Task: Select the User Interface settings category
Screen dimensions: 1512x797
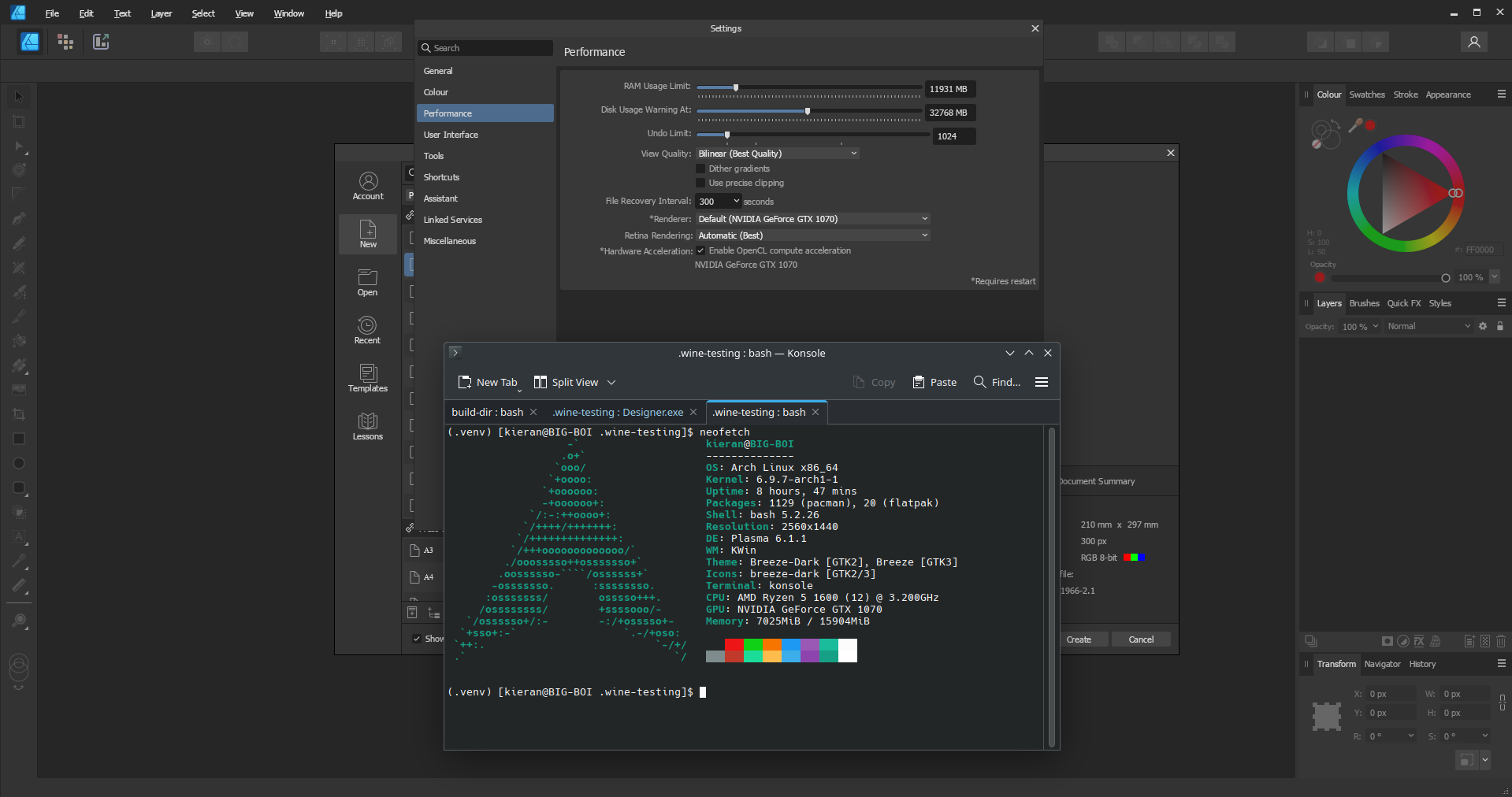Action: coord(485,135)
